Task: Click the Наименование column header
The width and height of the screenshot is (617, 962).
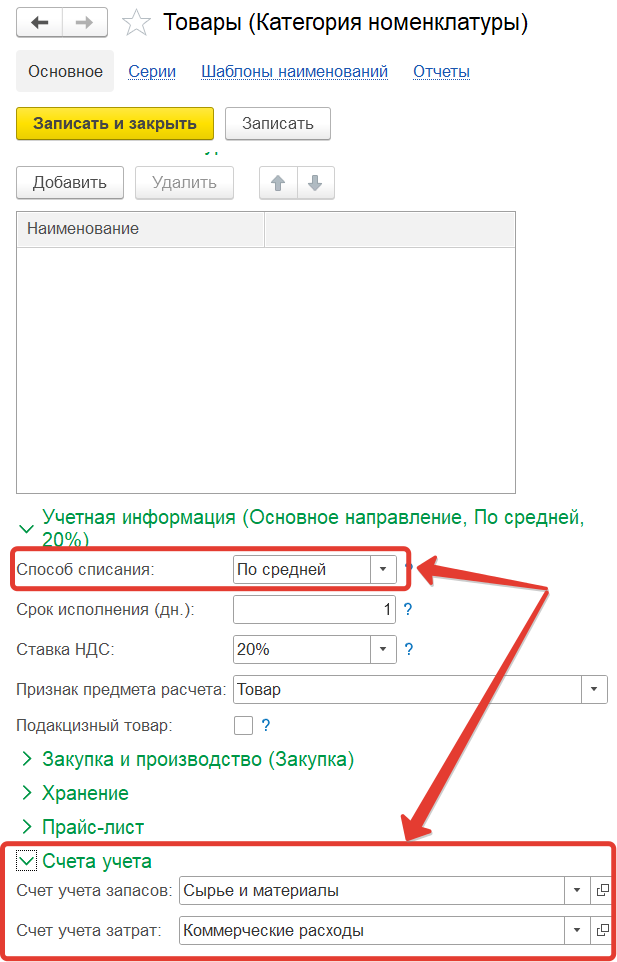Action: 140,229
